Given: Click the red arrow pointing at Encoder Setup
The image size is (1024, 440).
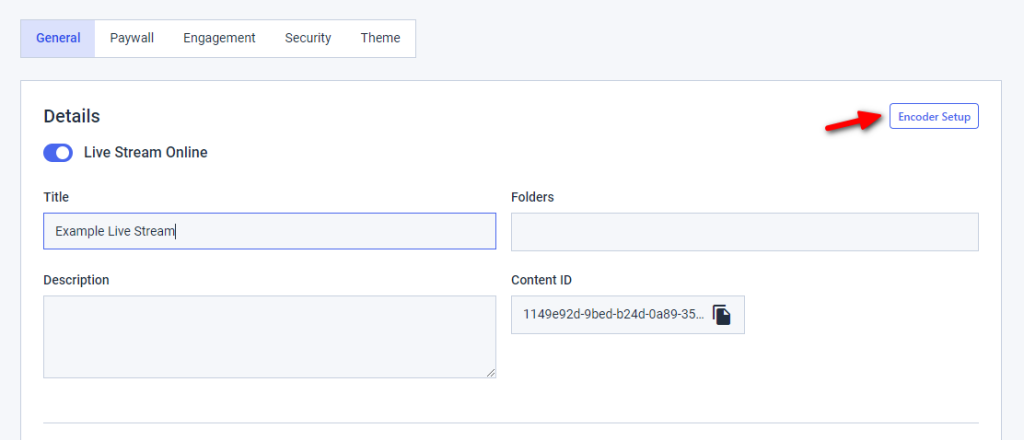Looking at the screenshot, I should tap(854, 121).
